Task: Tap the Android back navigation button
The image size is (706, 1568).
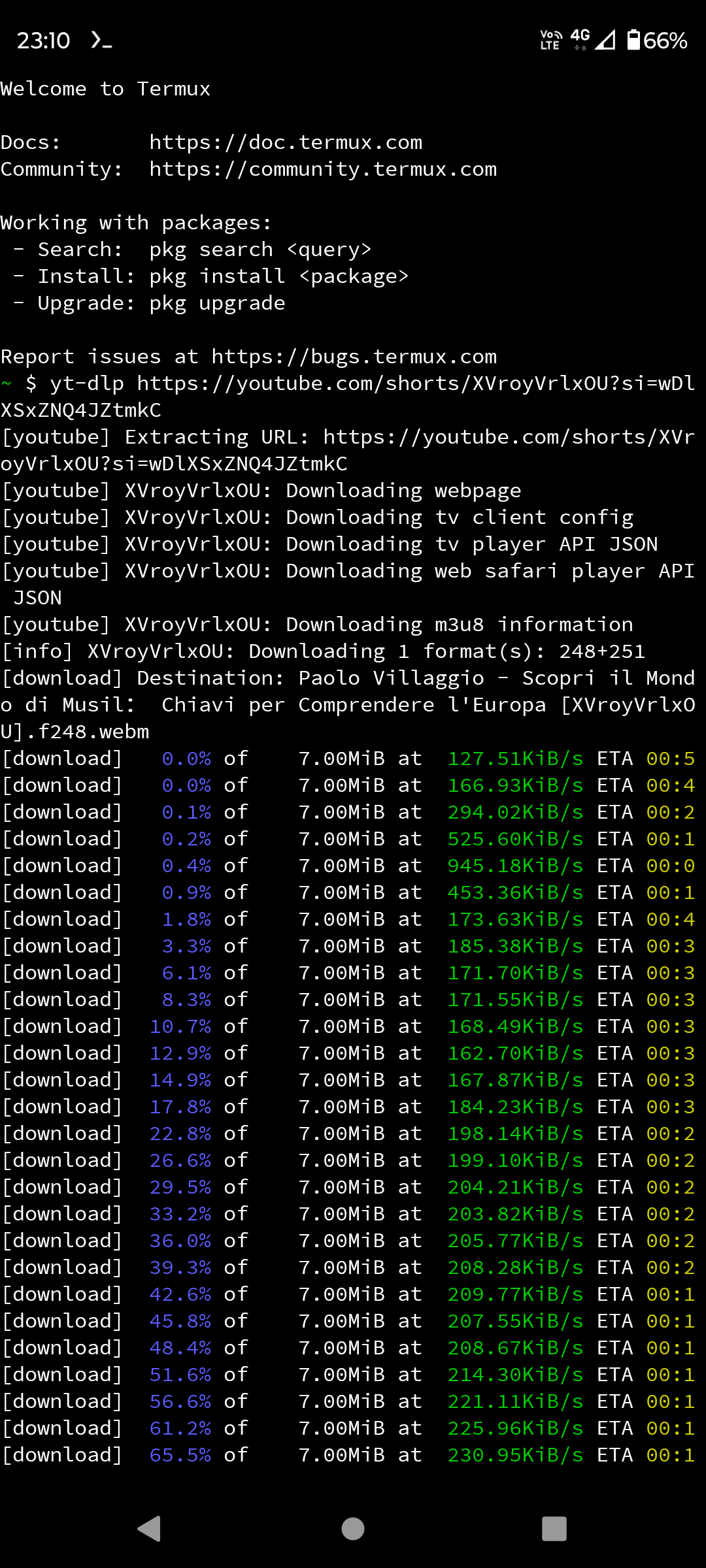Action: [x=150, y=1528]
